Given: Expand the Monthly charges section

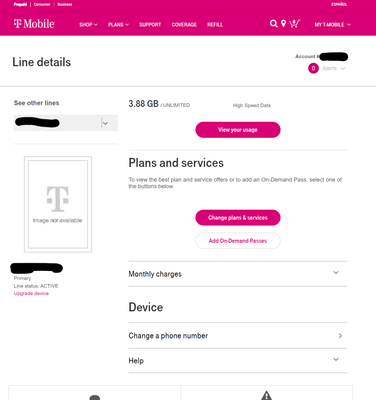Looking at the screenshot, I should tap(238, 274).
